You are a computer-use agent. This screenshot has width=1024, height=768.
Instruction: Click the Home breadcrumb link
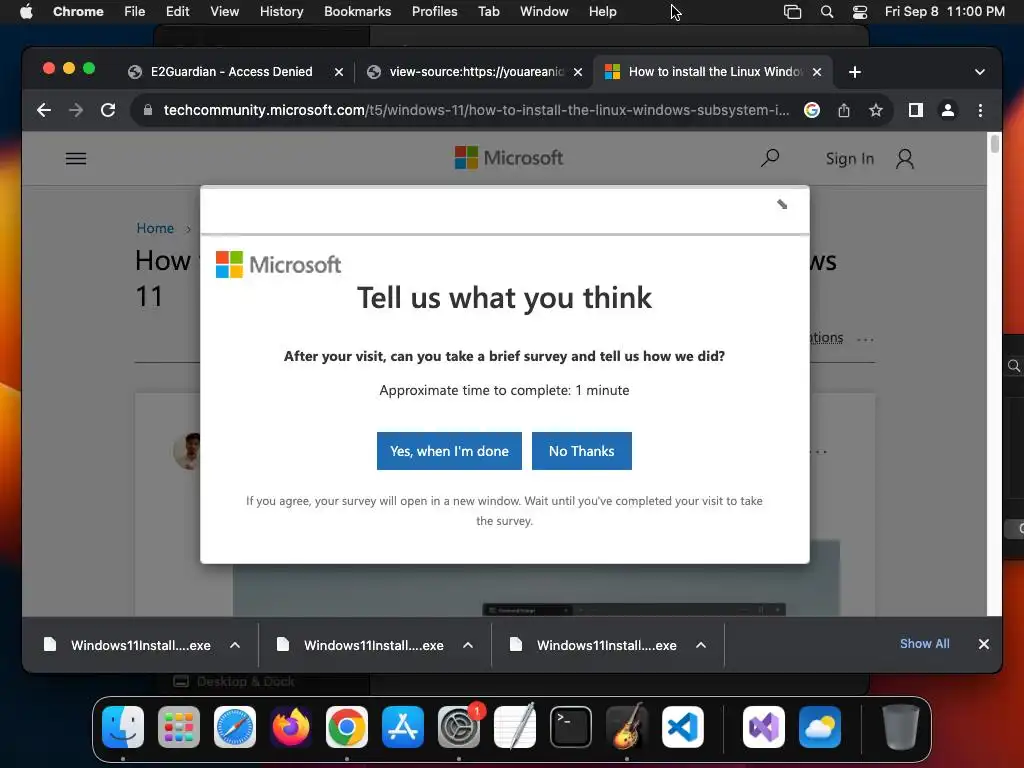click(155, 228)
